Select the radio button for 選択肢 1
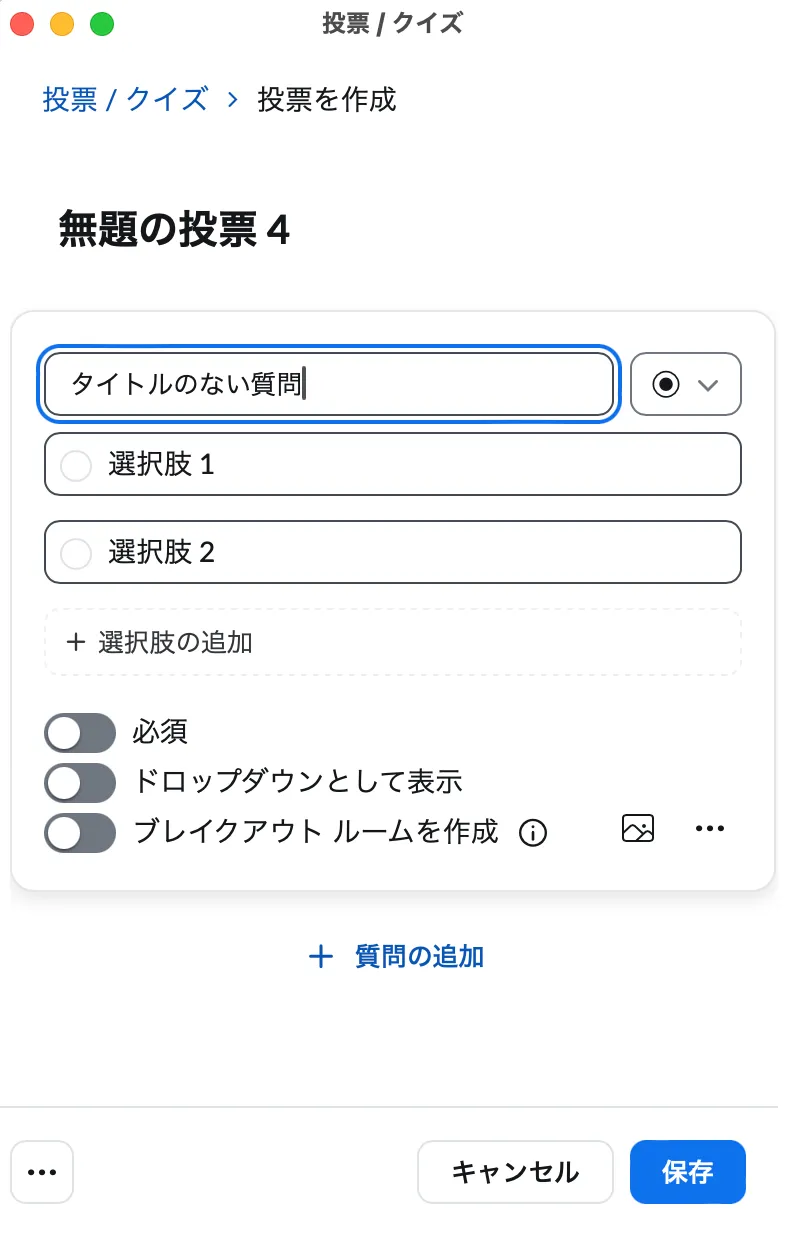The image size is (786, 1244). (76, 464)
